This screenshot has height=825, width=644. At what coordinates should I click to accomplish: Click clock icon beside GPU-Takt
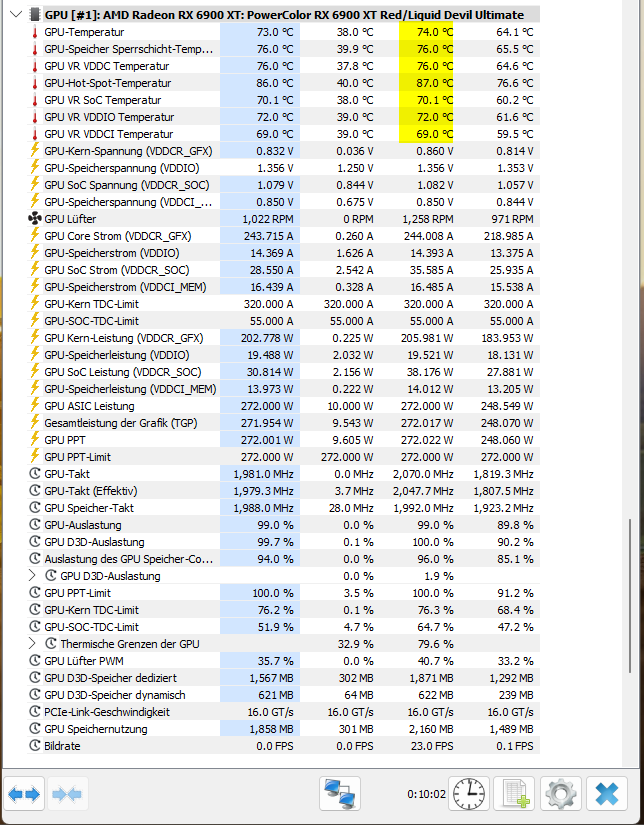[35, 474]
